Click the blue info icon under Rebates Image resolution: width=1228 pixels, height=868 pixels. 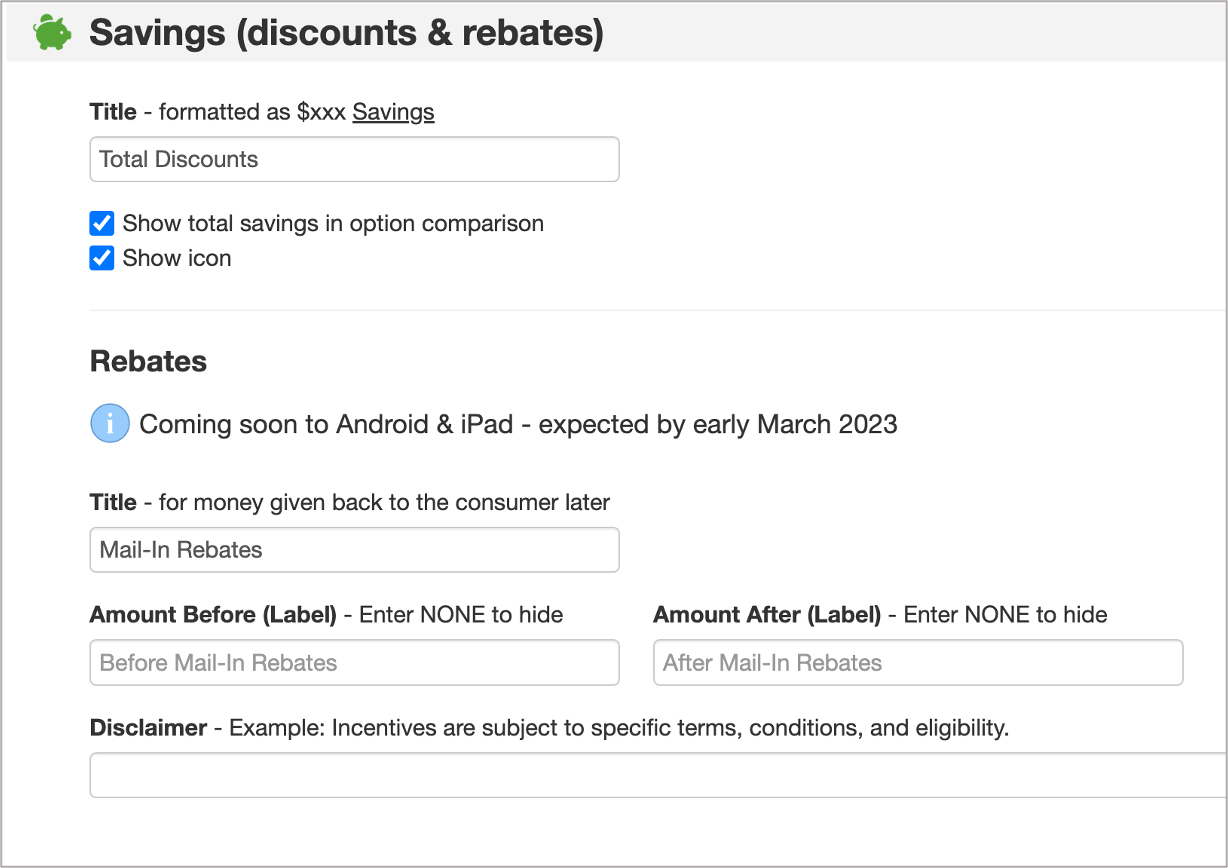point(110,424)
